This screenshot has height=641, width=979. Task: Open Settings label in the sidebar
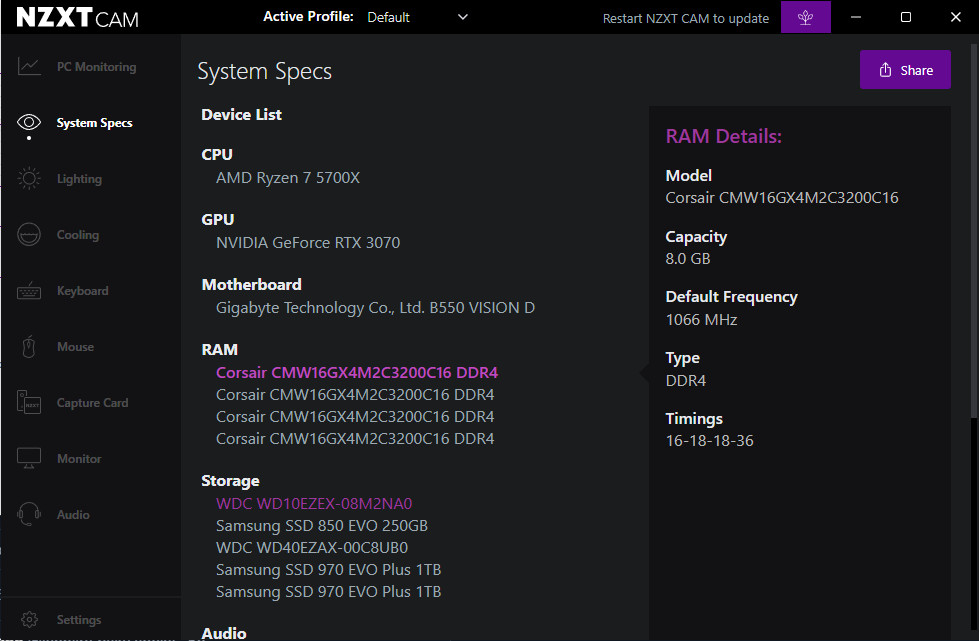point(79,620)
